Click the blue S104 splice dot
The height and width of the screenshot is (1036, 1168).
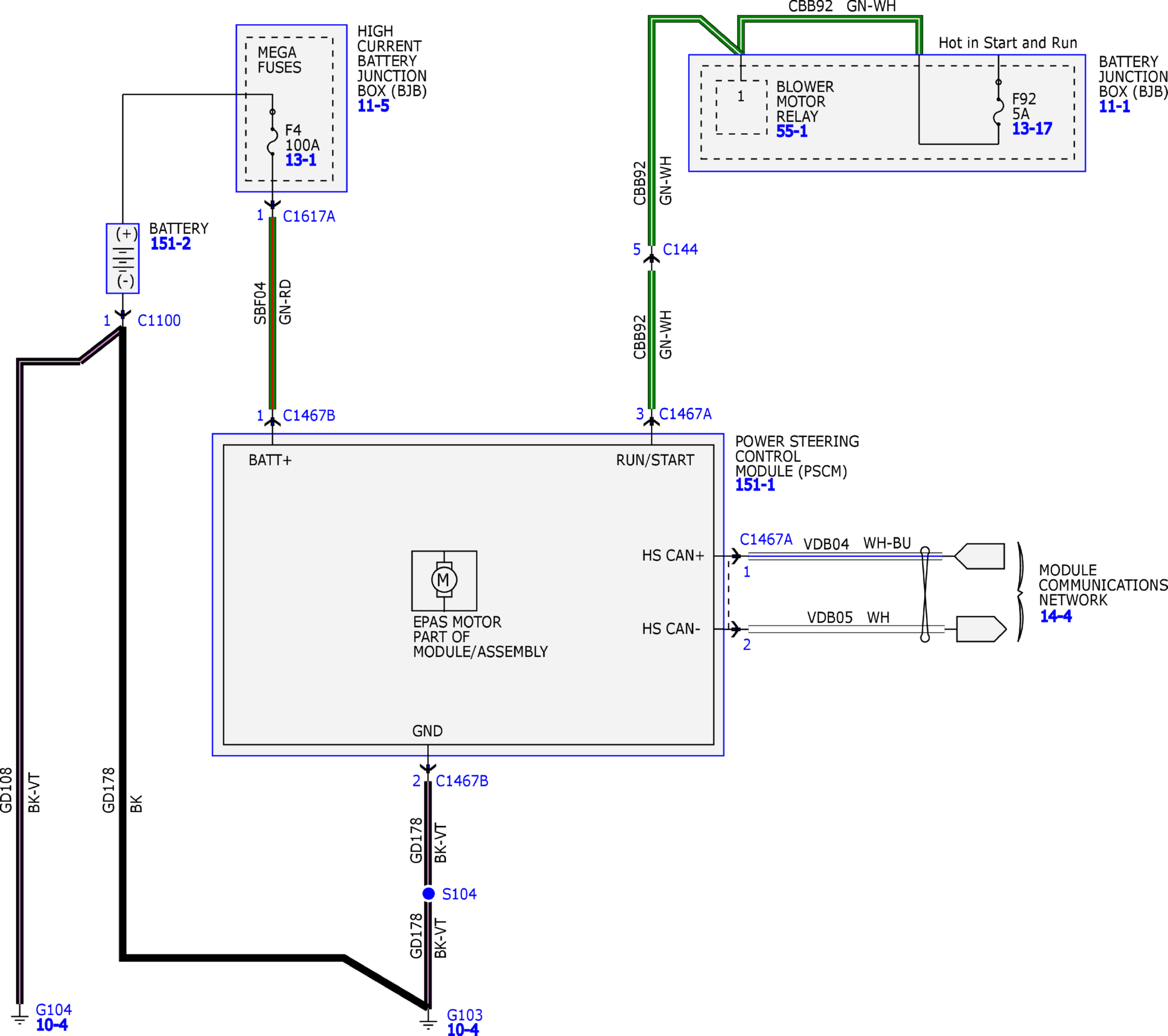pyautogui.click(x=429, y=893)
